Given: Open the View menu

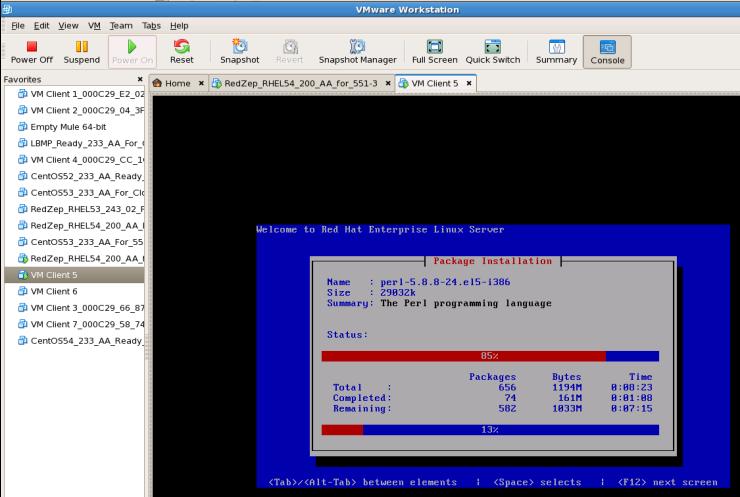Looking at the screenshot, I should click(x=68, y=25).
